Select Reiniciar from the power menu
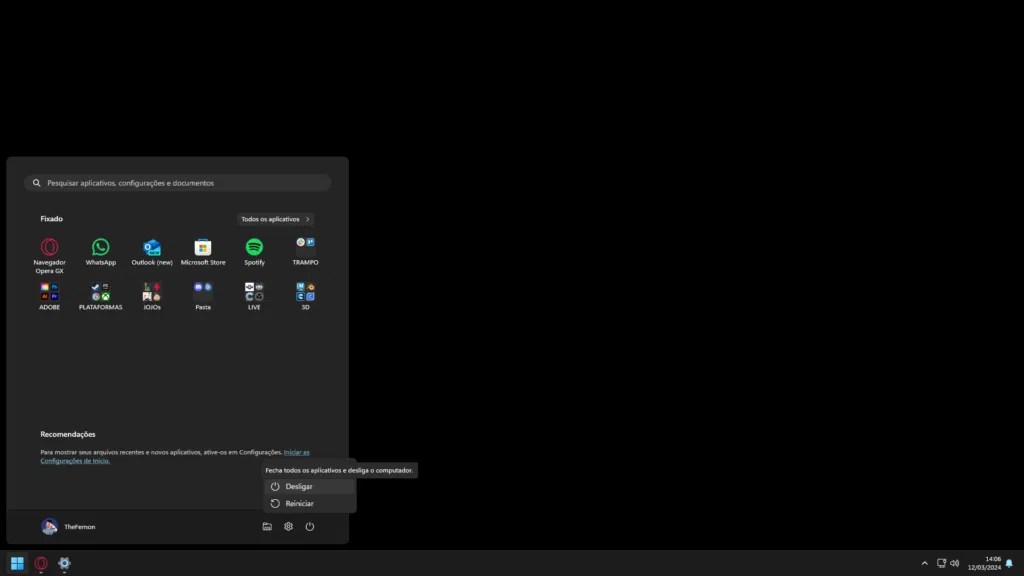This screenshot has width=1024, height=576. pyautogui.click(x=299, y=503)
